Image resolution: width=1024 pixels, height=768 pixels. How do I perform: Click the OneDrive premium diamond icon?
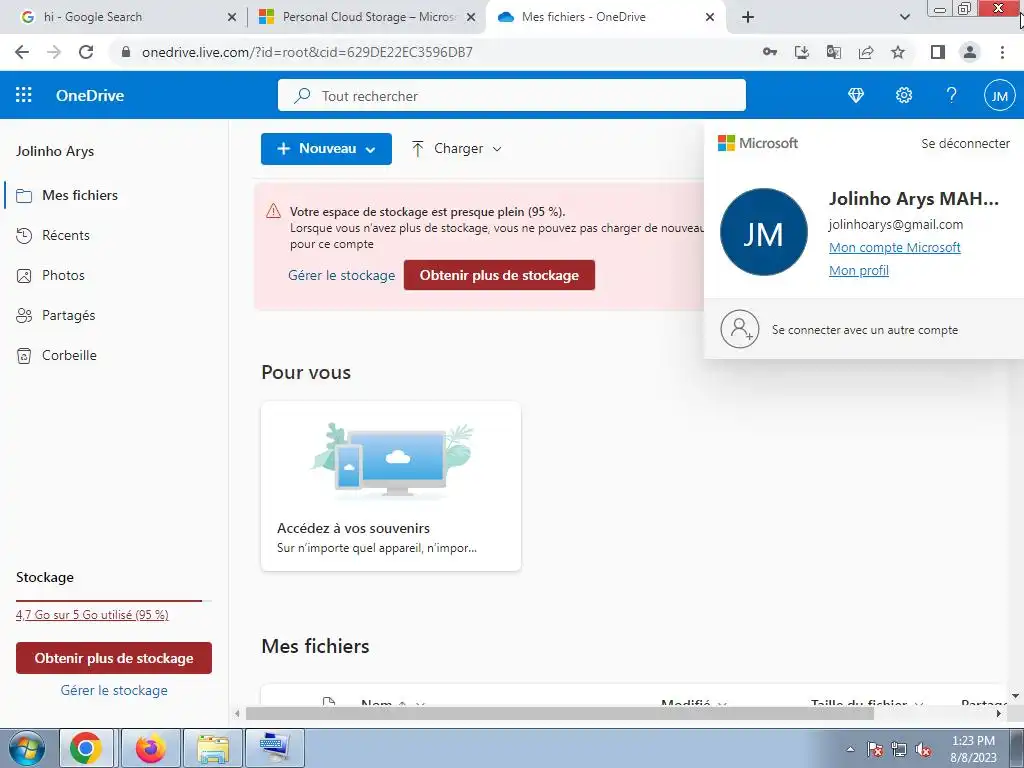click(x=856, y=95)
